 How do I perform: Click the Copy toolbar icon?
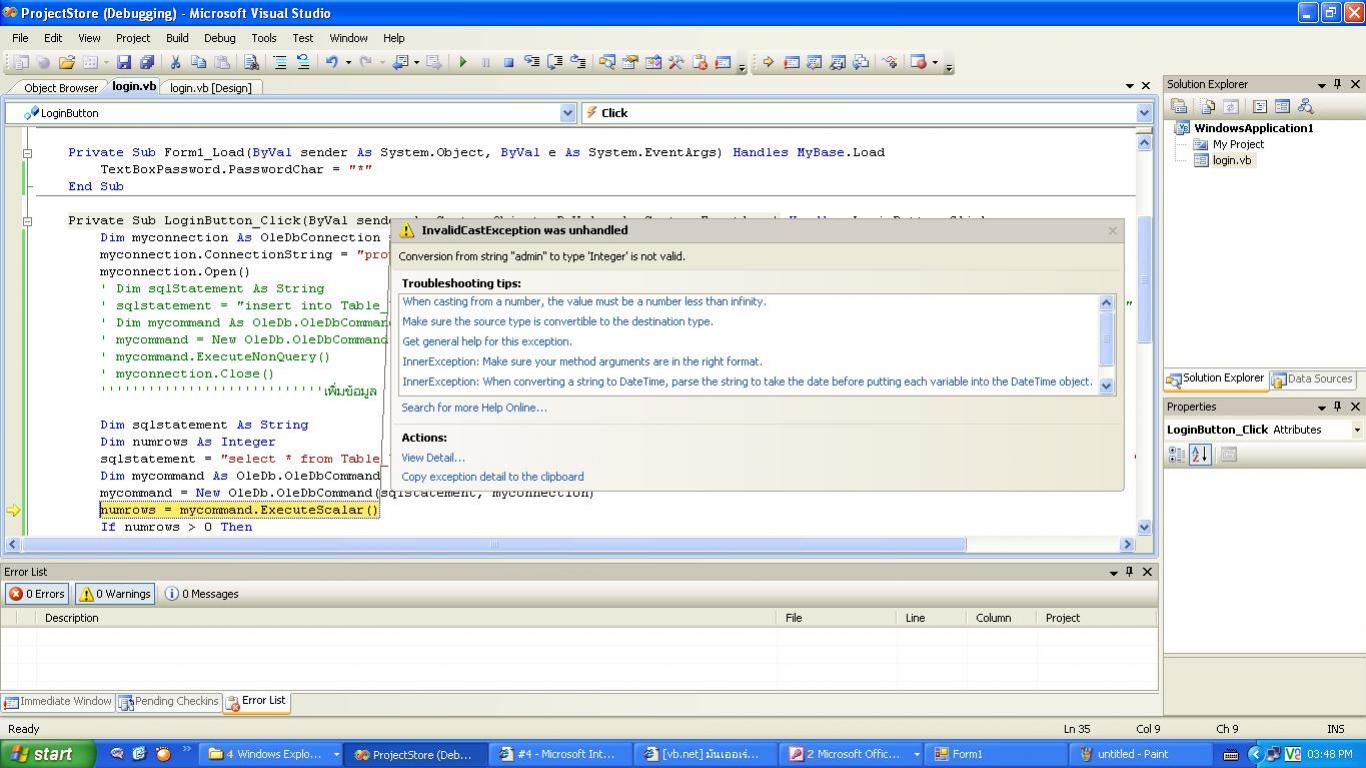(x=198, y=62)
